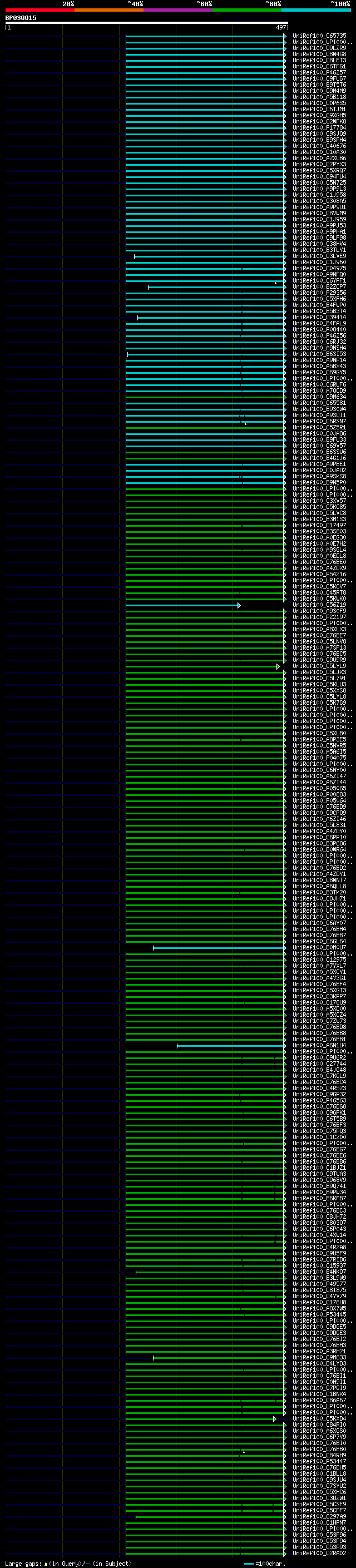The width and height of the screenshot is (356, 1568).
Task: Select hit UniRef100_Q8W4G8
Action: (319, 54)
